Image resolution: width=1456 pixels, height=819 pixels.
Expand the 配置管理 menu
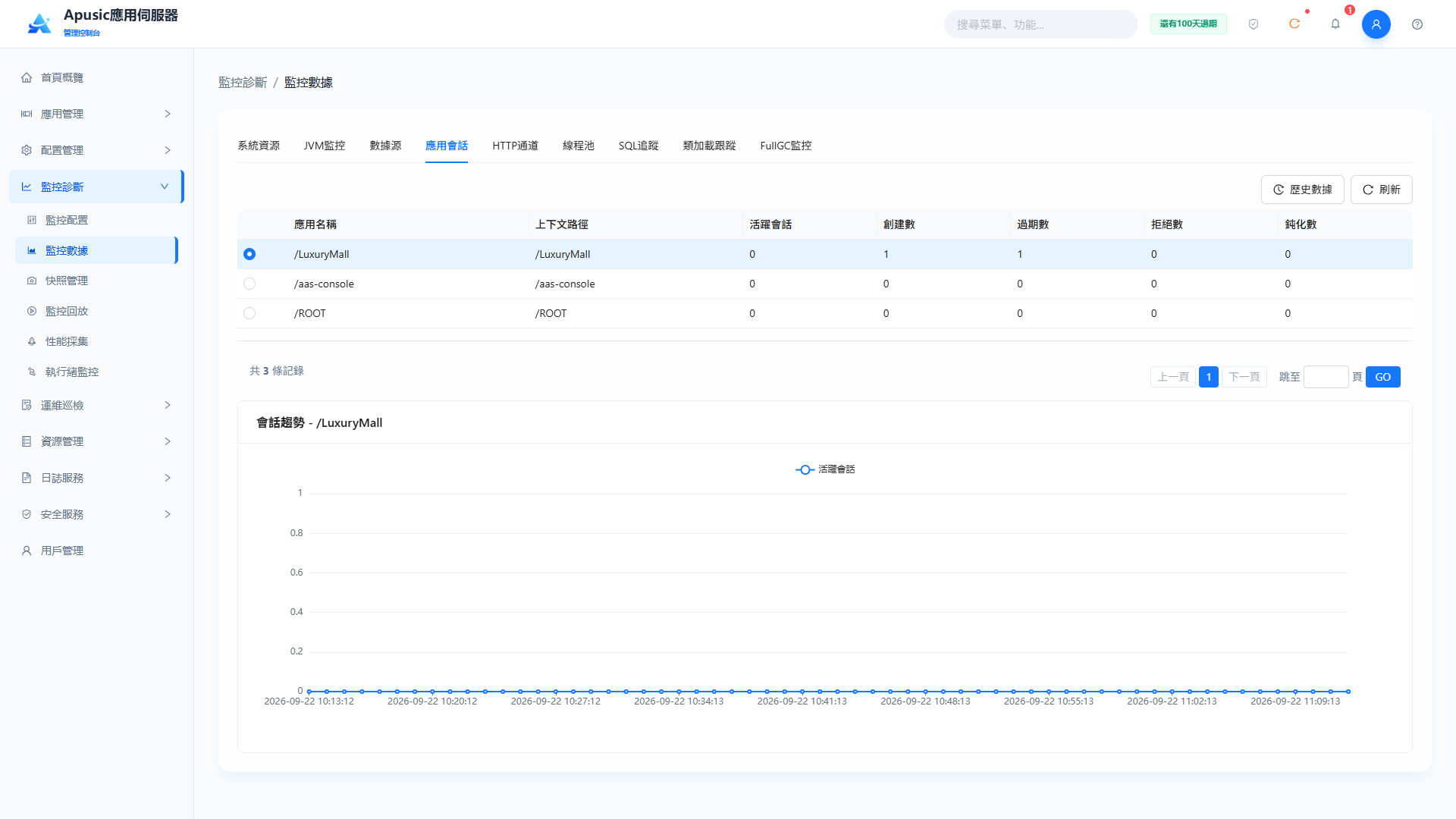96,150
